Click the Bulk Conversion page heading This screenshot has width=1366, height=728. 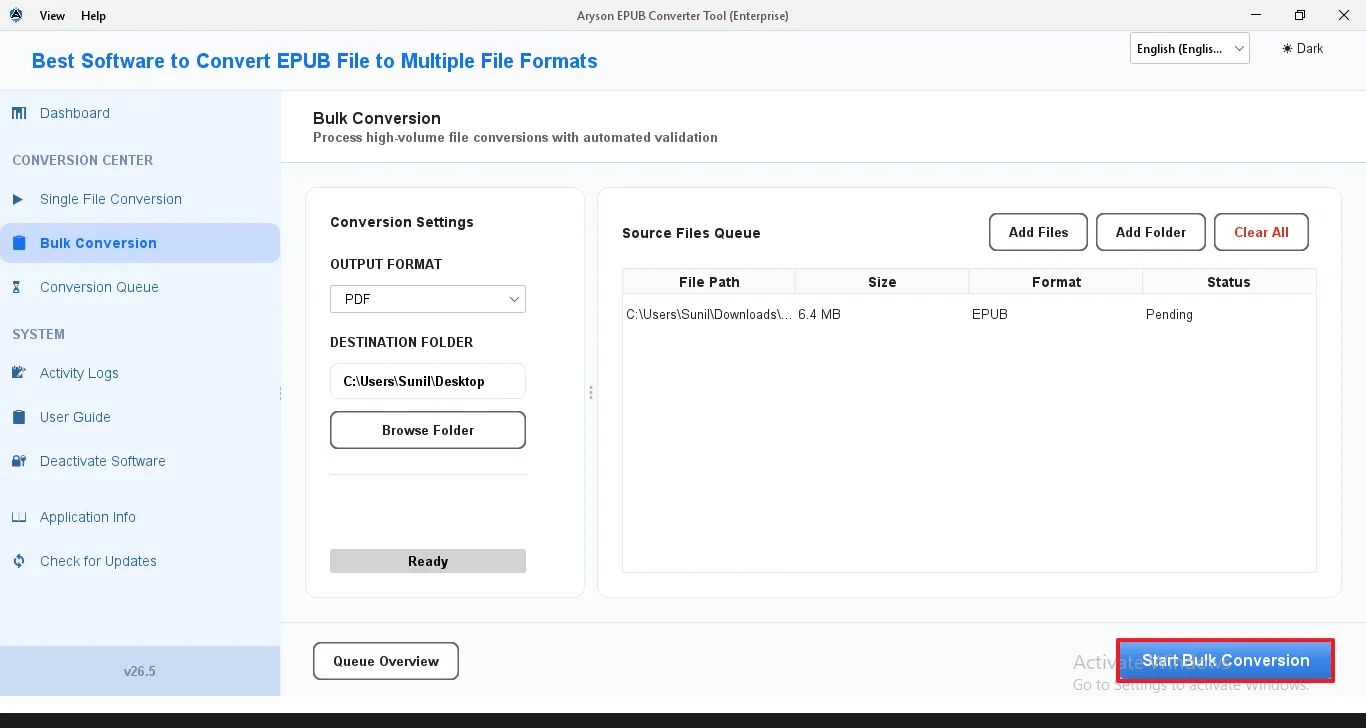coord(377,118)
